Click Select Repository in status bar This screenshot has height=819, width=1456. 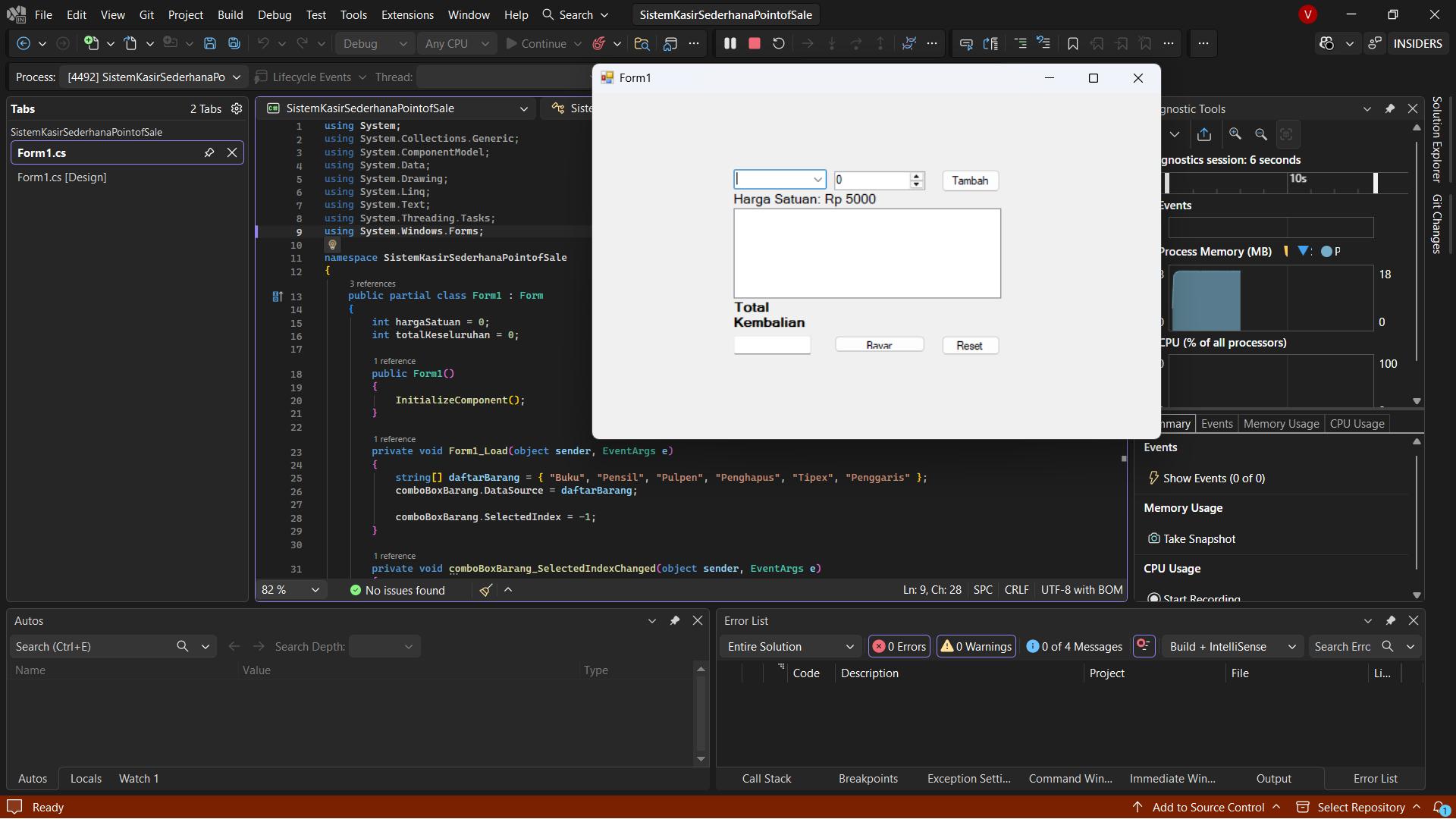tap(1360, 808)
